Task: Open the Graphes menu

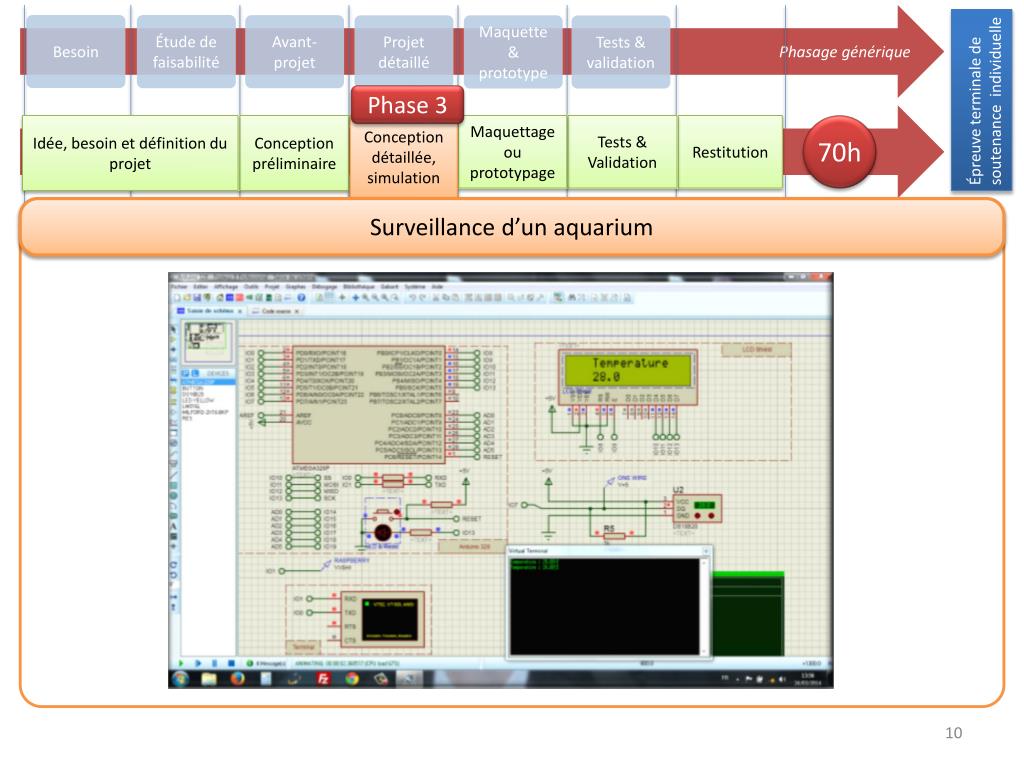Action: (x=295, y=287)
